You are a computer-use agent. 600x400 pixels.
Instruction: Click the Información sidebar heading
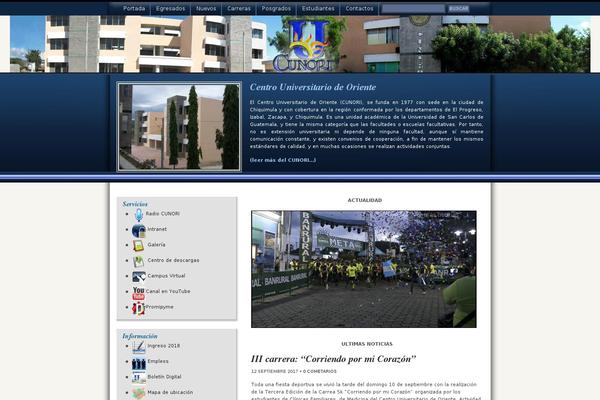point(140,336)
